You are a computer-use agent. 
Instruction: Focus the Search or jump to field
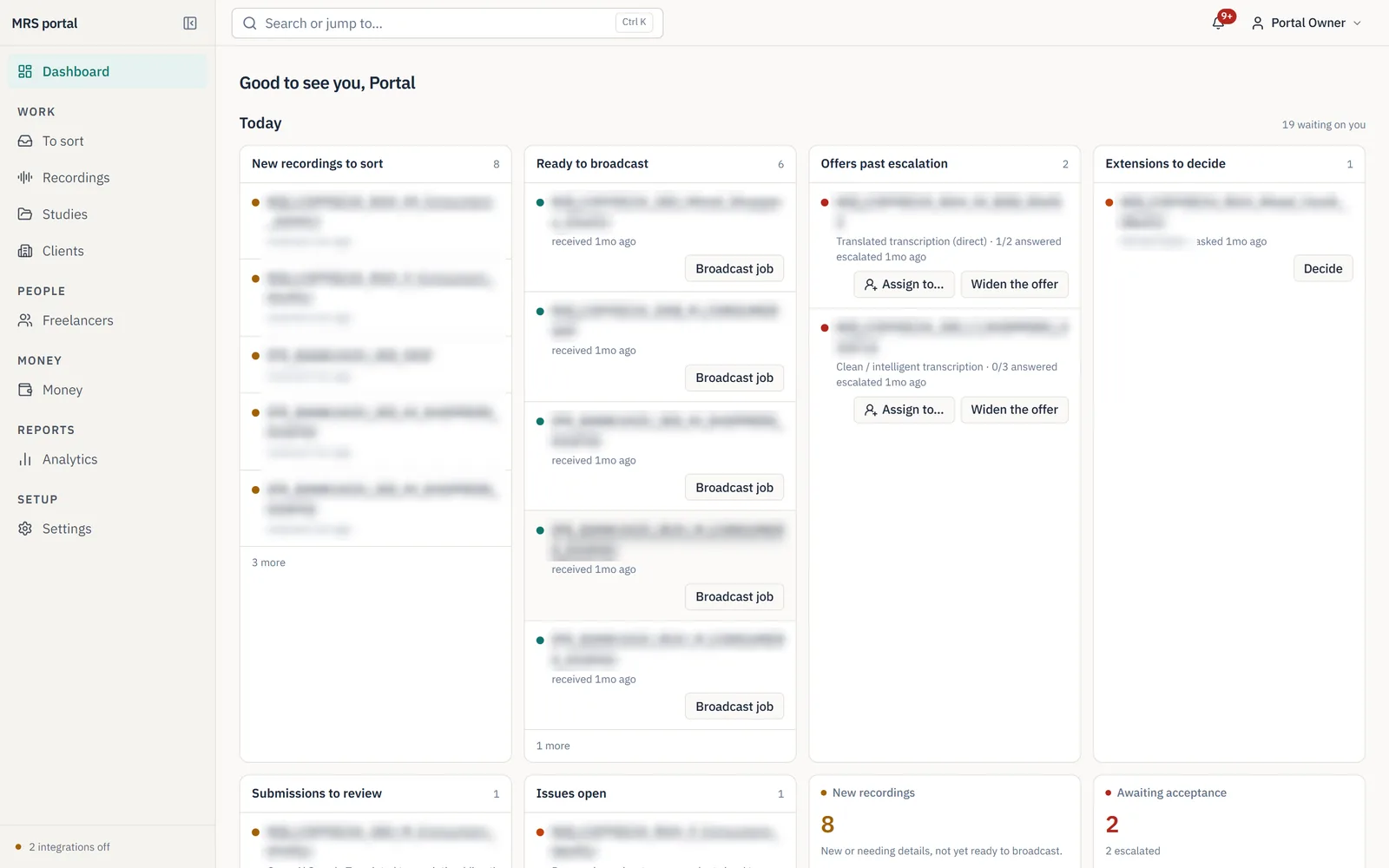point(447,23)
